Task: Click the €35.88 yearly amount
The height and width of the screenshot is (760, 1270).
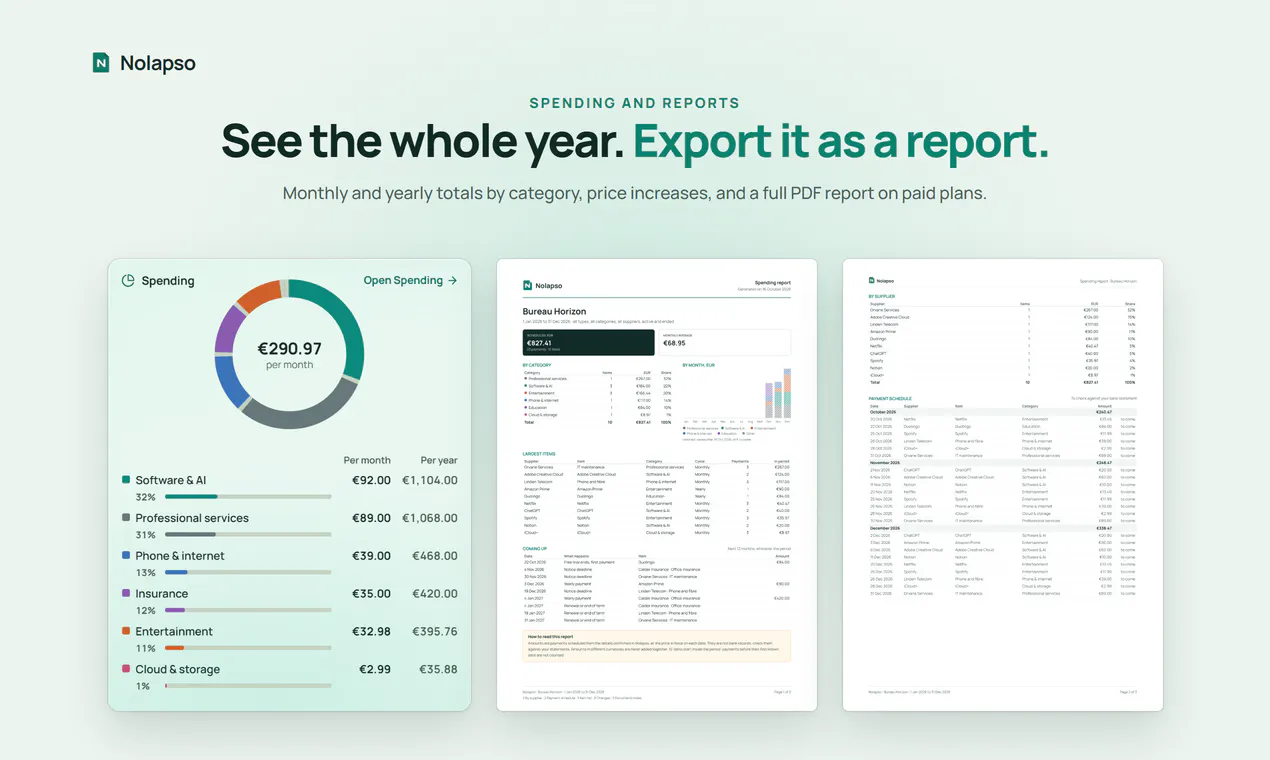Action: tap(438, 670)
